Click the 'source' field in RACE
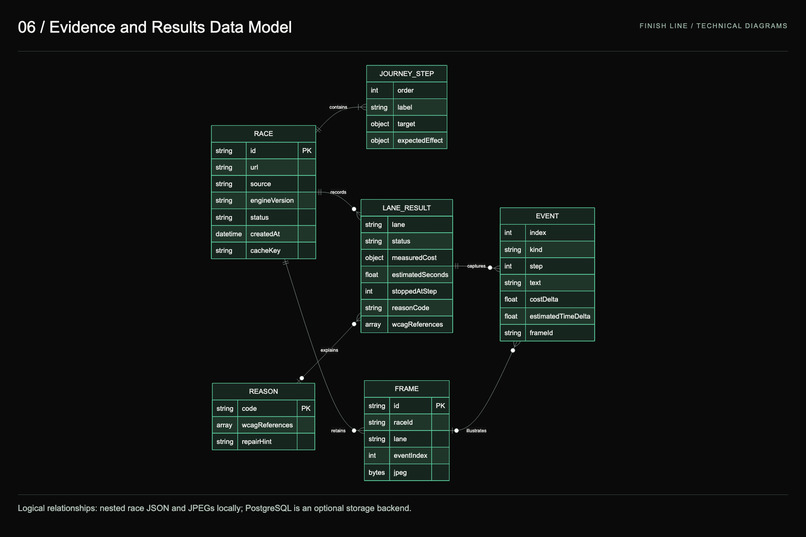 [272, 184]
